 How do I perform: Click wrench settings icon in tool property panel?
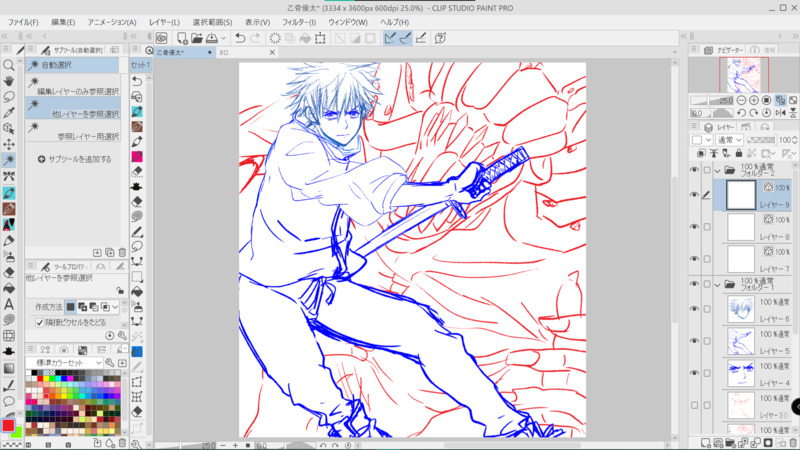[x=122, y=335]
